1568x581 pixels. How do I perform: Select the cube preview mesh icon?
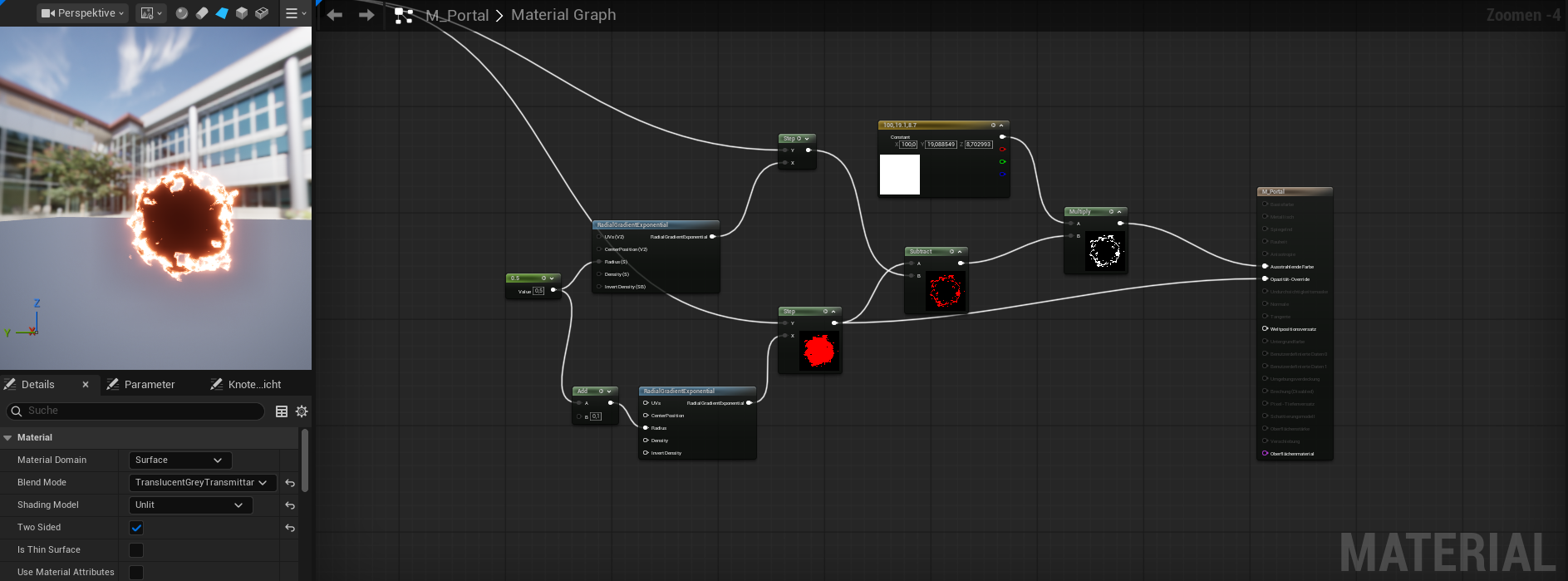[242, 13]
